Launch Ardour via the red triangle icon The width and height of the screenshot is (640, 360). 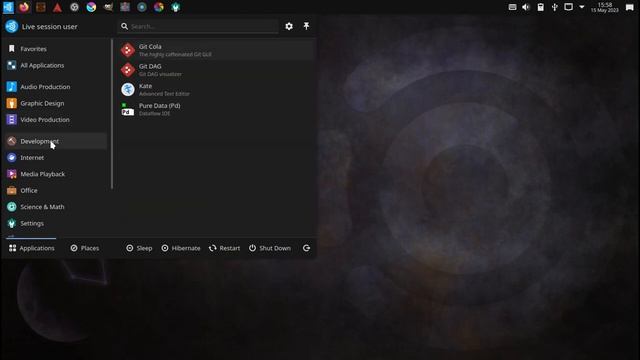point(57,7)
